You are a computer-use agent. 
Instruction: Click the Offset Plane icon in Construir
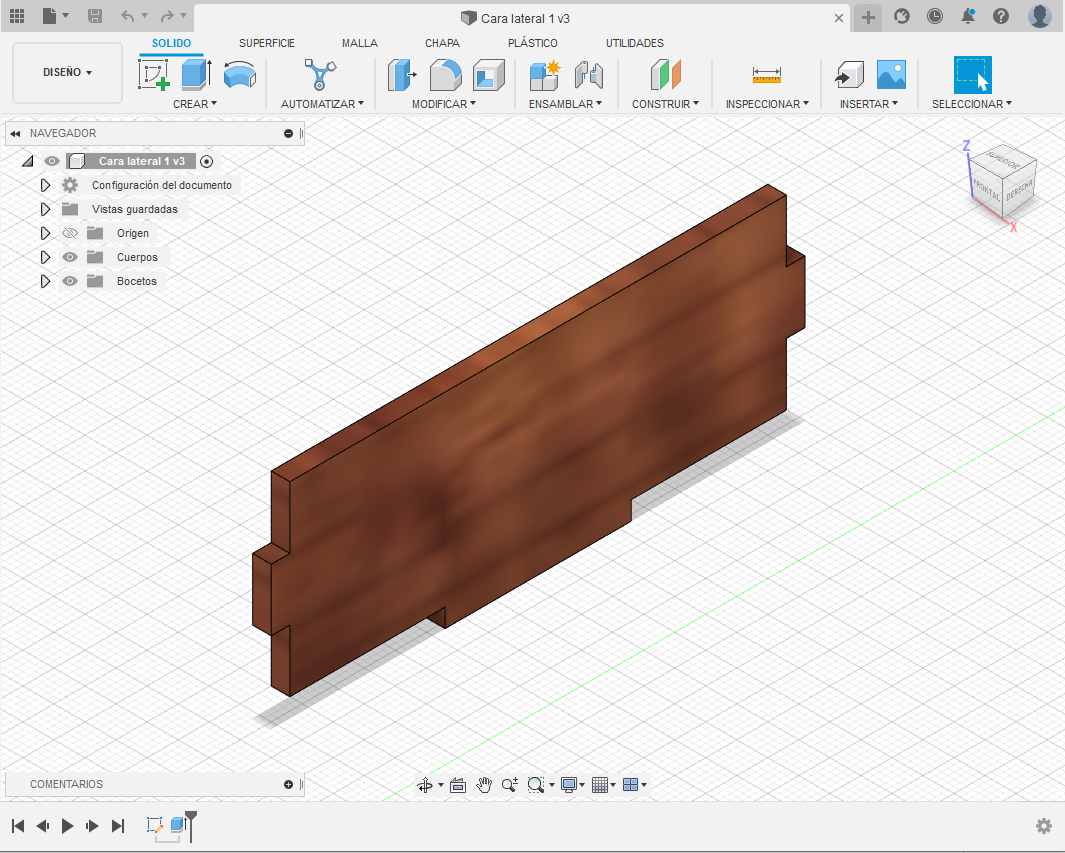coord(665,75)
